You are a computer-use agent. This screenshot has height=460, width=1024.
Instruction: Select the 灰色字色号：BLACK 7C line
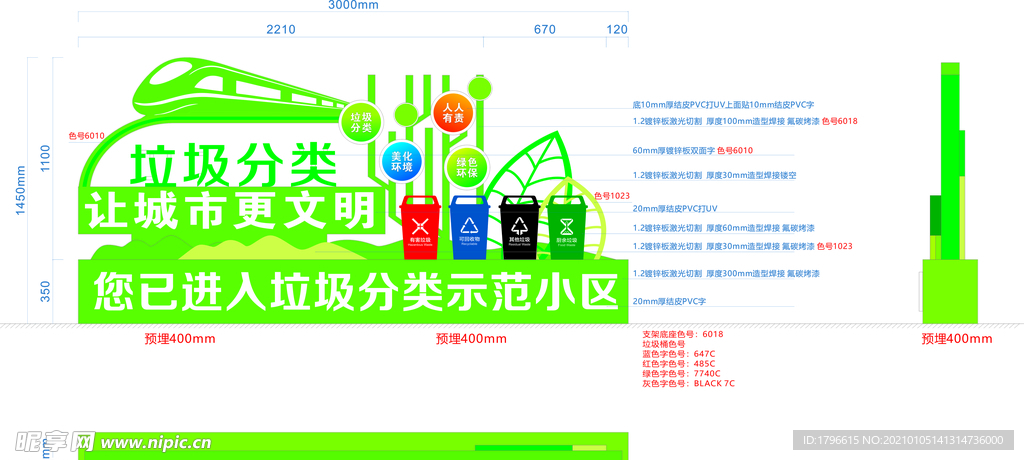(x=688, y=384)
